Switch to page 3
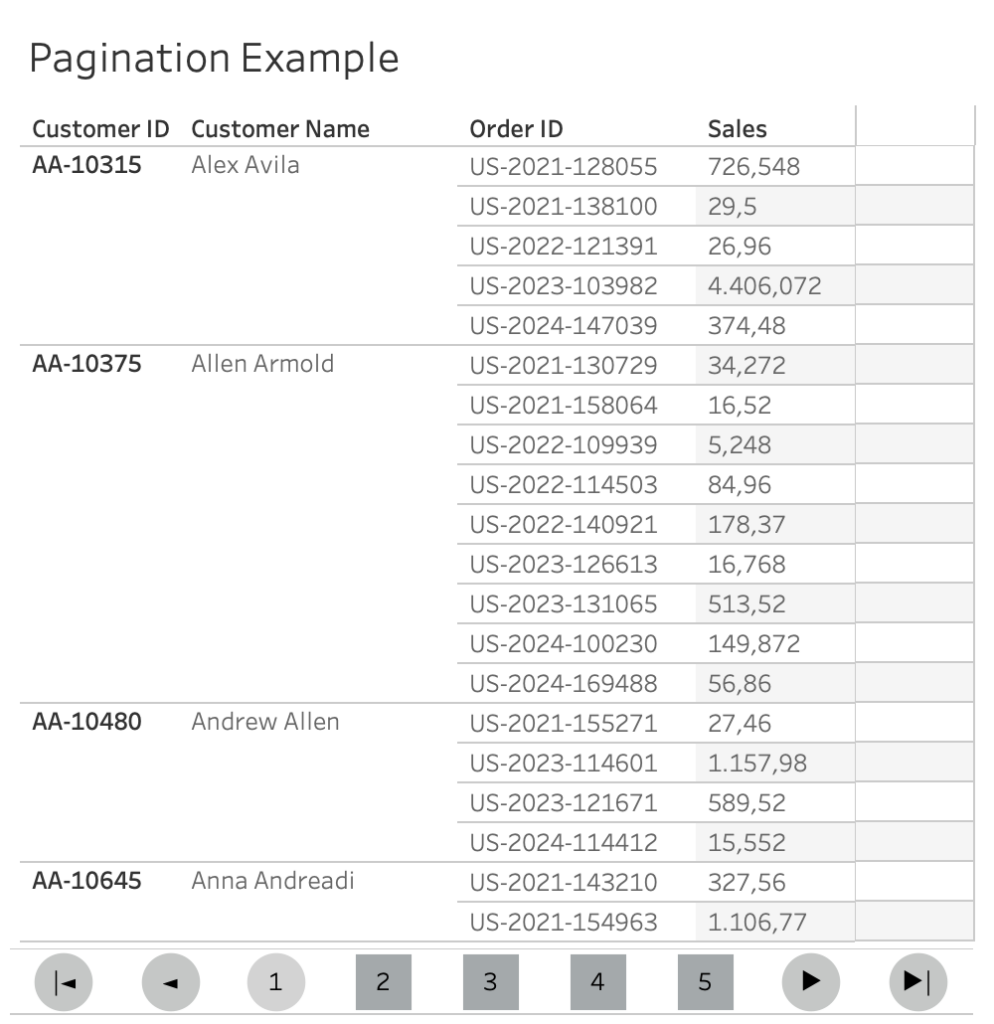This screenshot has width=994, height=1024. [490, 982]
